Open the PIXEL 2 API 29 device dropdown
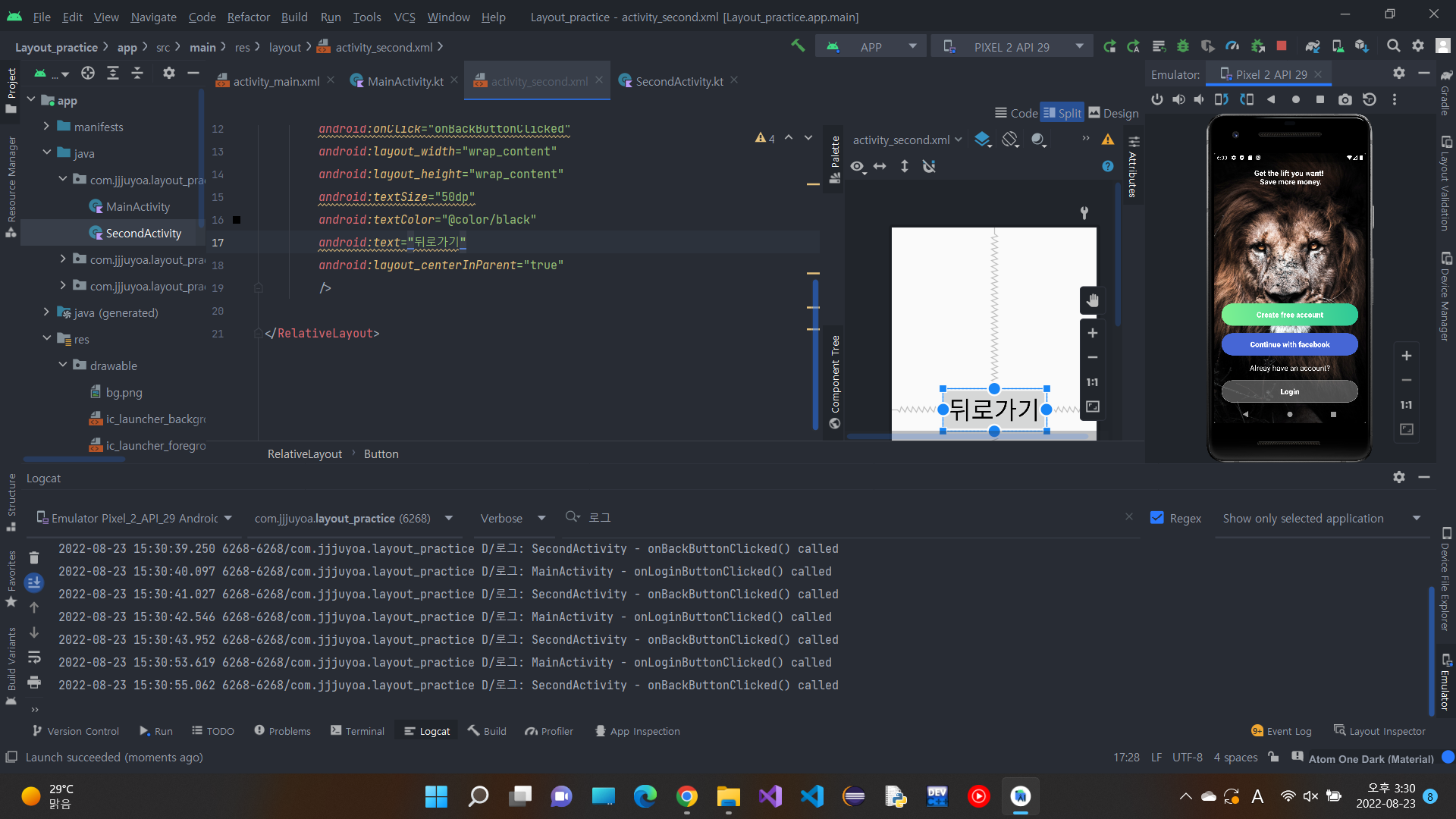The width and height of the screenshot is (1456, 819). tap(1012, 46)
